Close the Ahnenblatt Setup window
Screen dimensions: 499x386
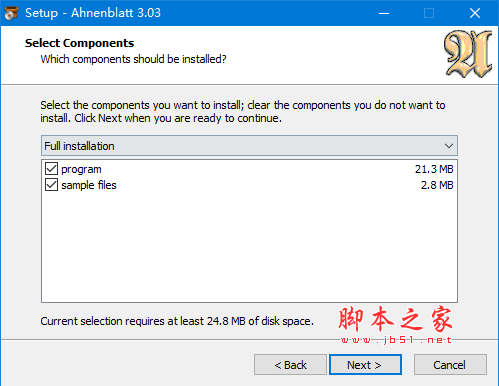coord(475,13)
